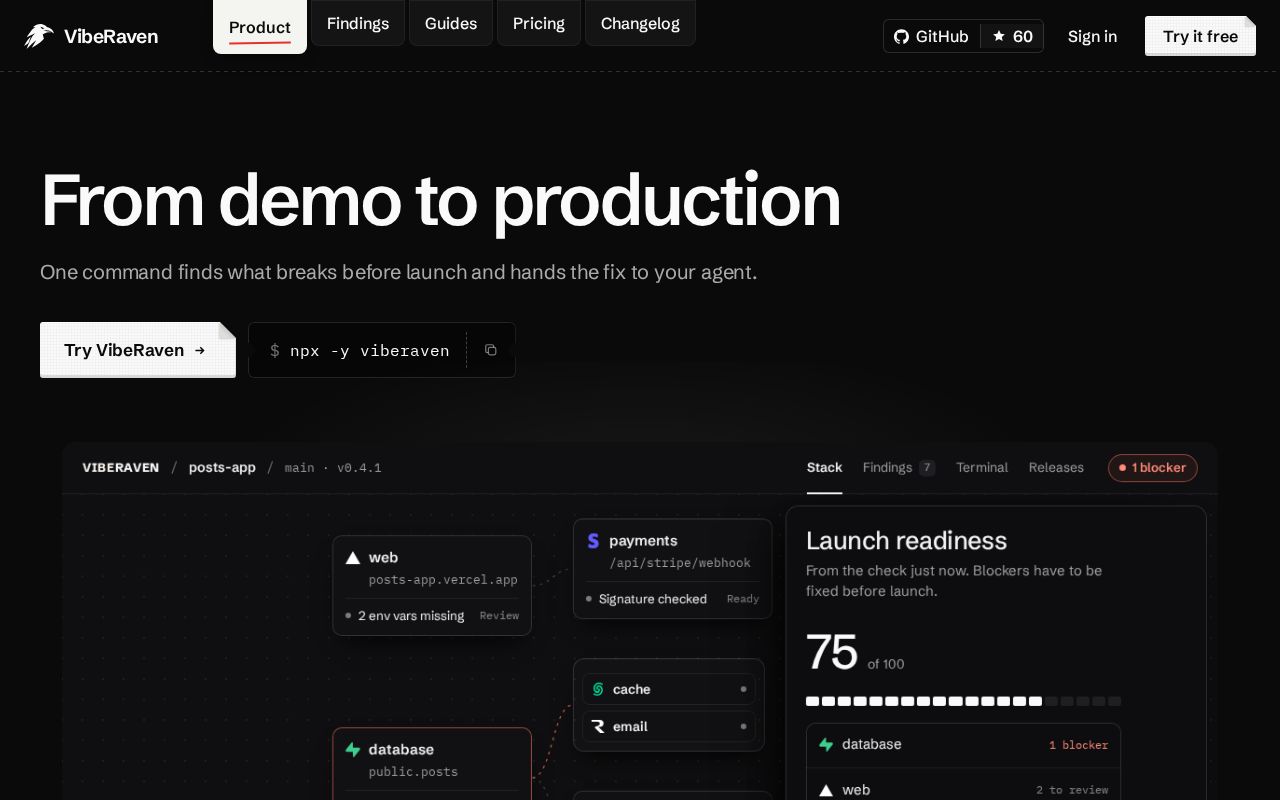This screenshot has width=1280, height=800.
Task: Click 'public.posts' in database node
Action: 413,772
